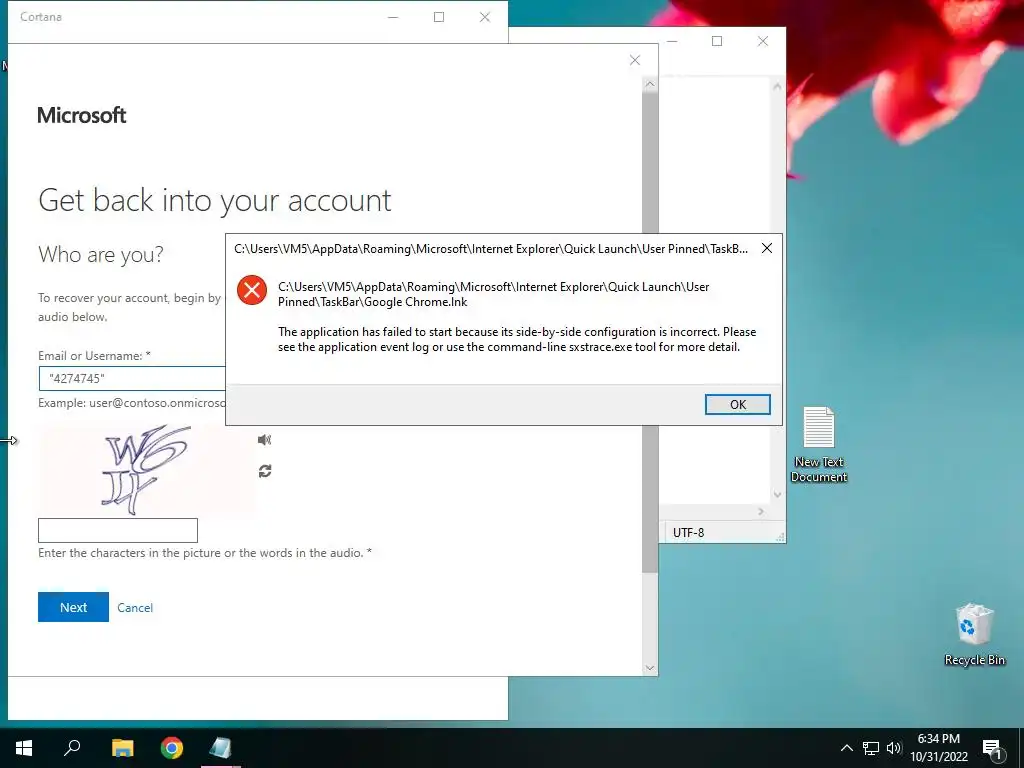The width and height of the screenshot is (1024, 768).
Task: Click the recovery page vertical scrollbar thumb
Action: tap(650, 333)
